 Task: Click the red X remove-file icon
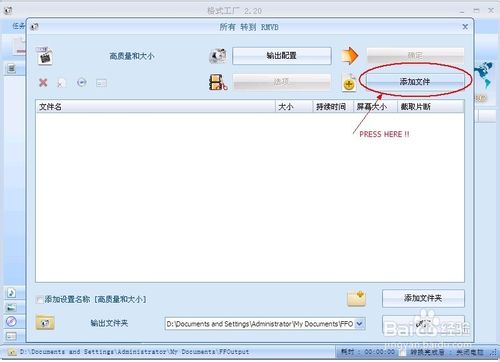(43, 82)
